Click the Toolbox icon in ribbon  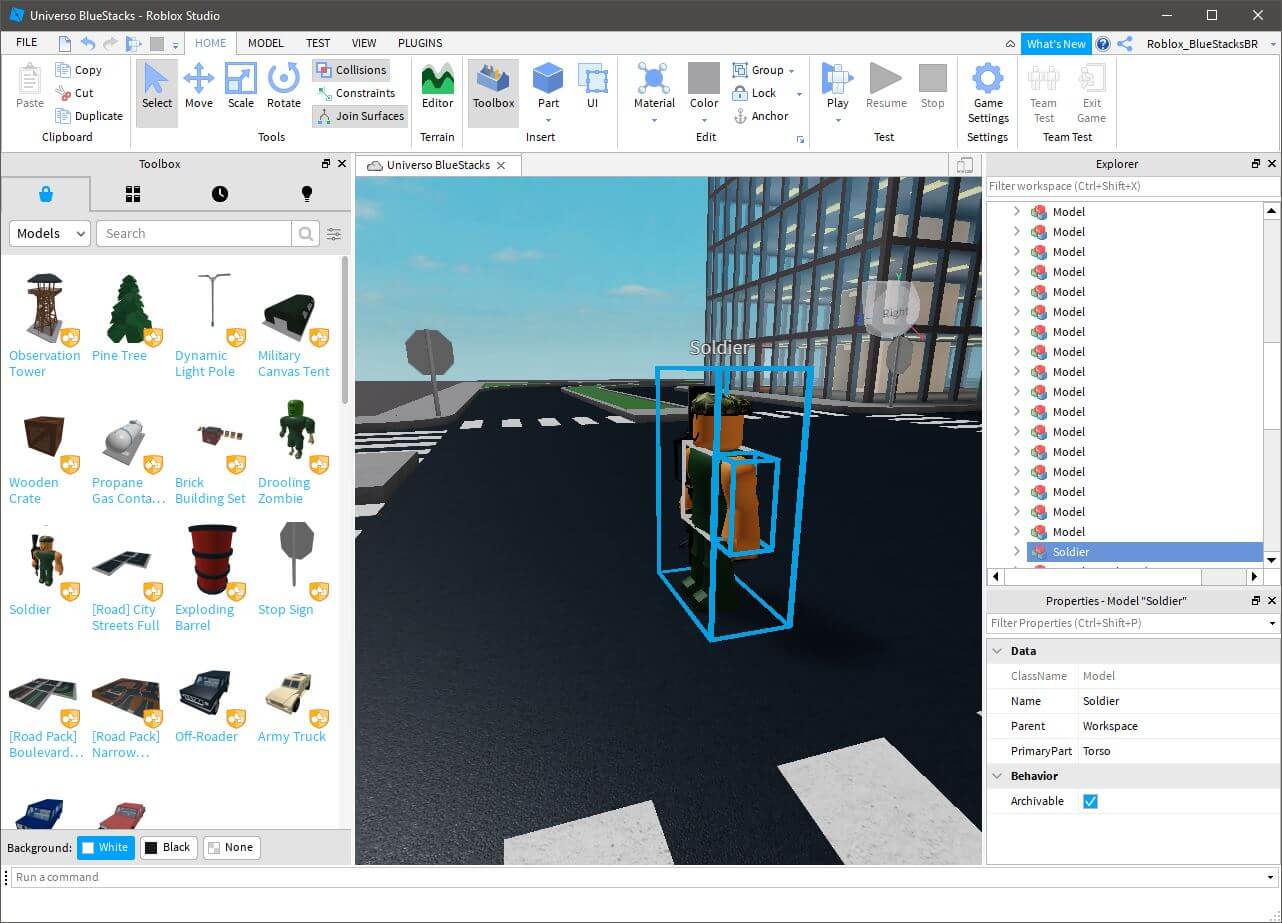(493, 86)
